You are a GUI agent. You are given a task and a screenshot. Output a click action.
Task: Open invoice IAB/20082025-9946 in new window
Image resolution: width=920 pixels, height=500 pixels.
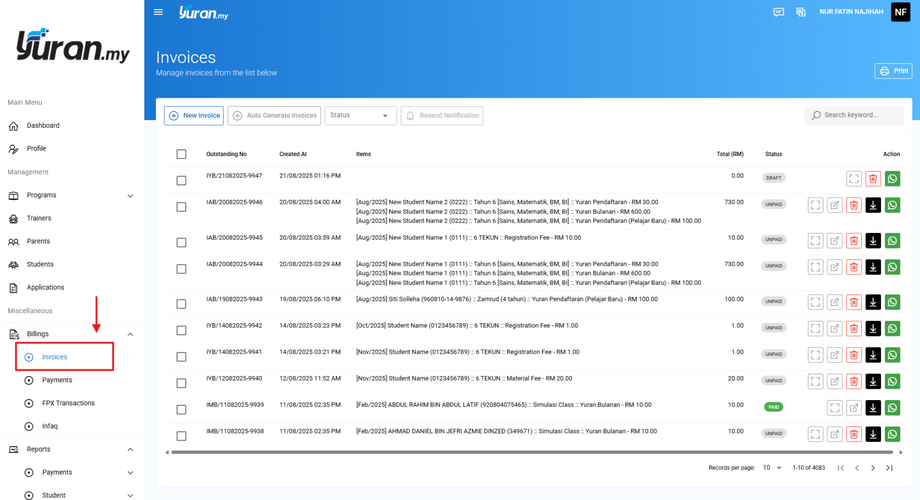point(834,205)
